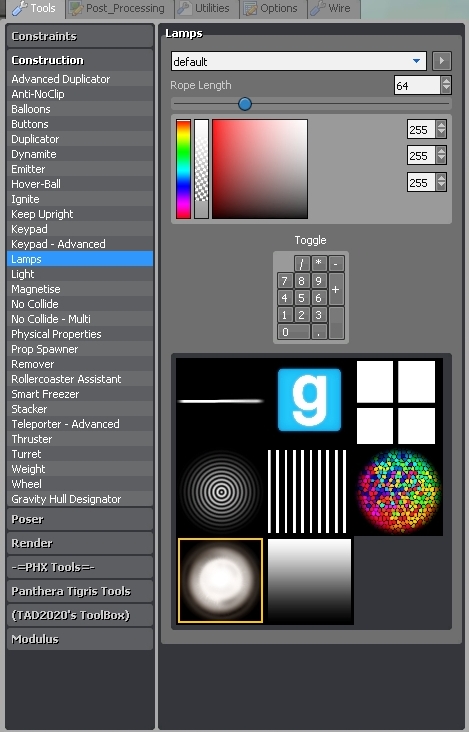Select the soft white glow lamp texture

click(220, 581)
